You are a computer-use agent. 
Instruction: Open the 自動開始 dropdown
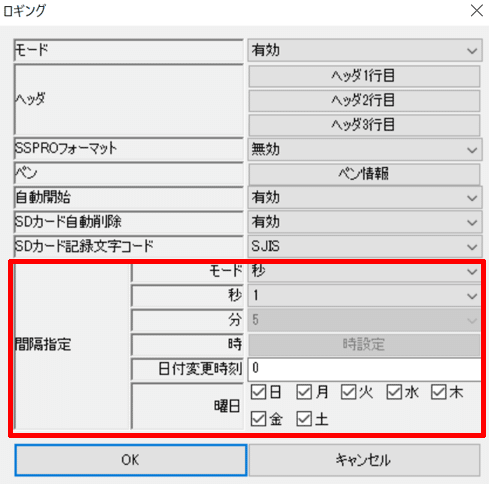click(x=365, y=198)
